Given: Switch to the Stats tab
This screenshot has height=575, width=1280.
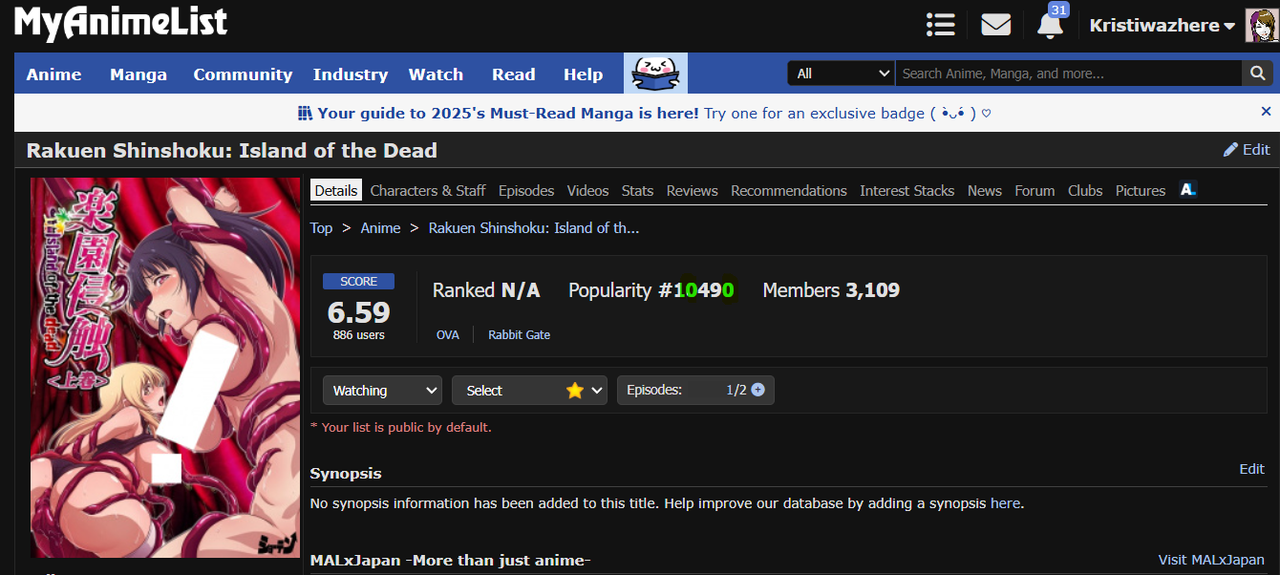Looking at the screenshot, I should [637, 190].
